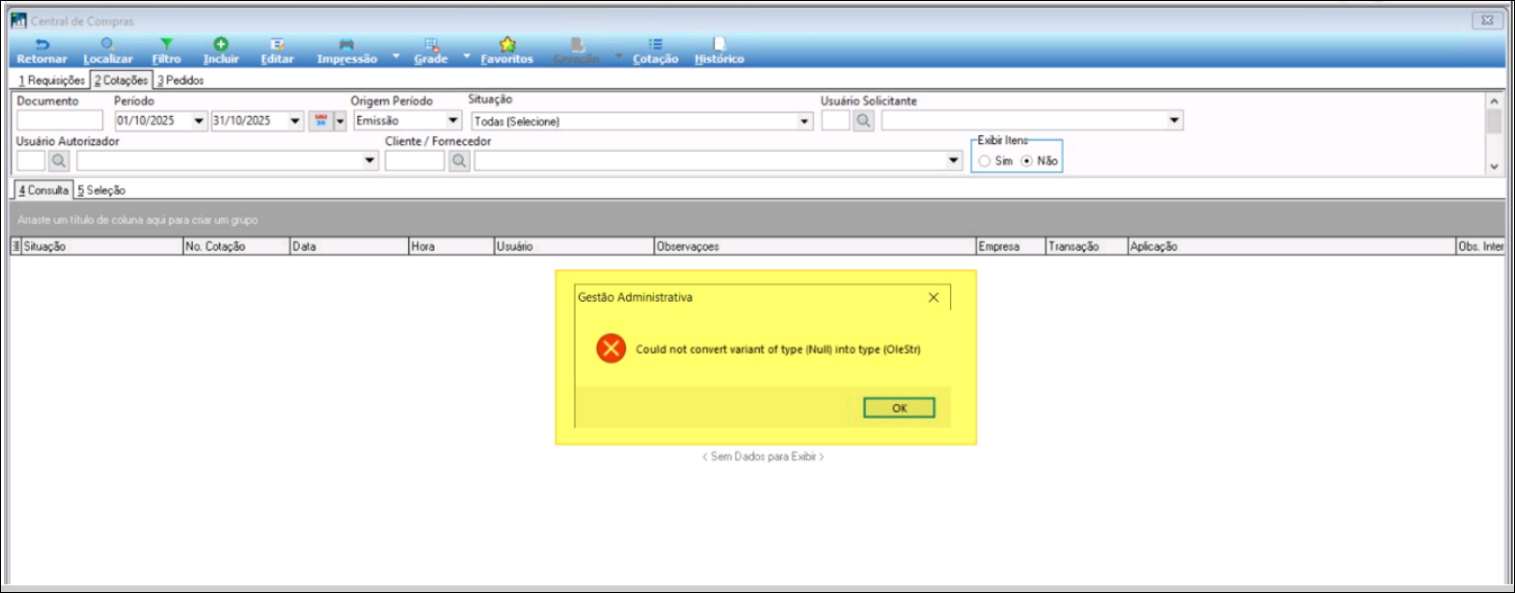
Task: Click the Cotação toolbar icon
Action: 655,45
